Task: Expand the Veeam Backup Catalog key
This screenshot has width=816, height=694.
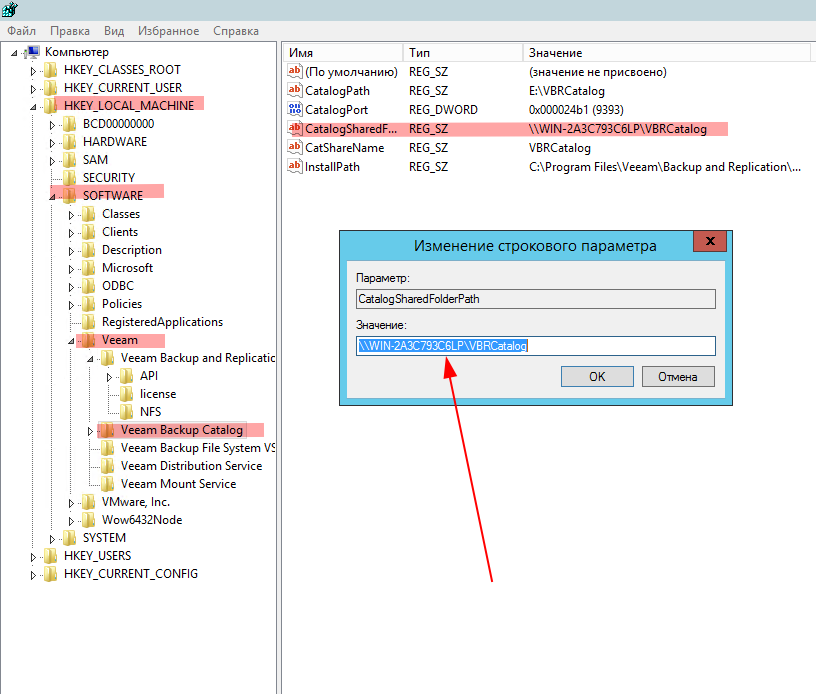Action: click(x=90, y=431)
